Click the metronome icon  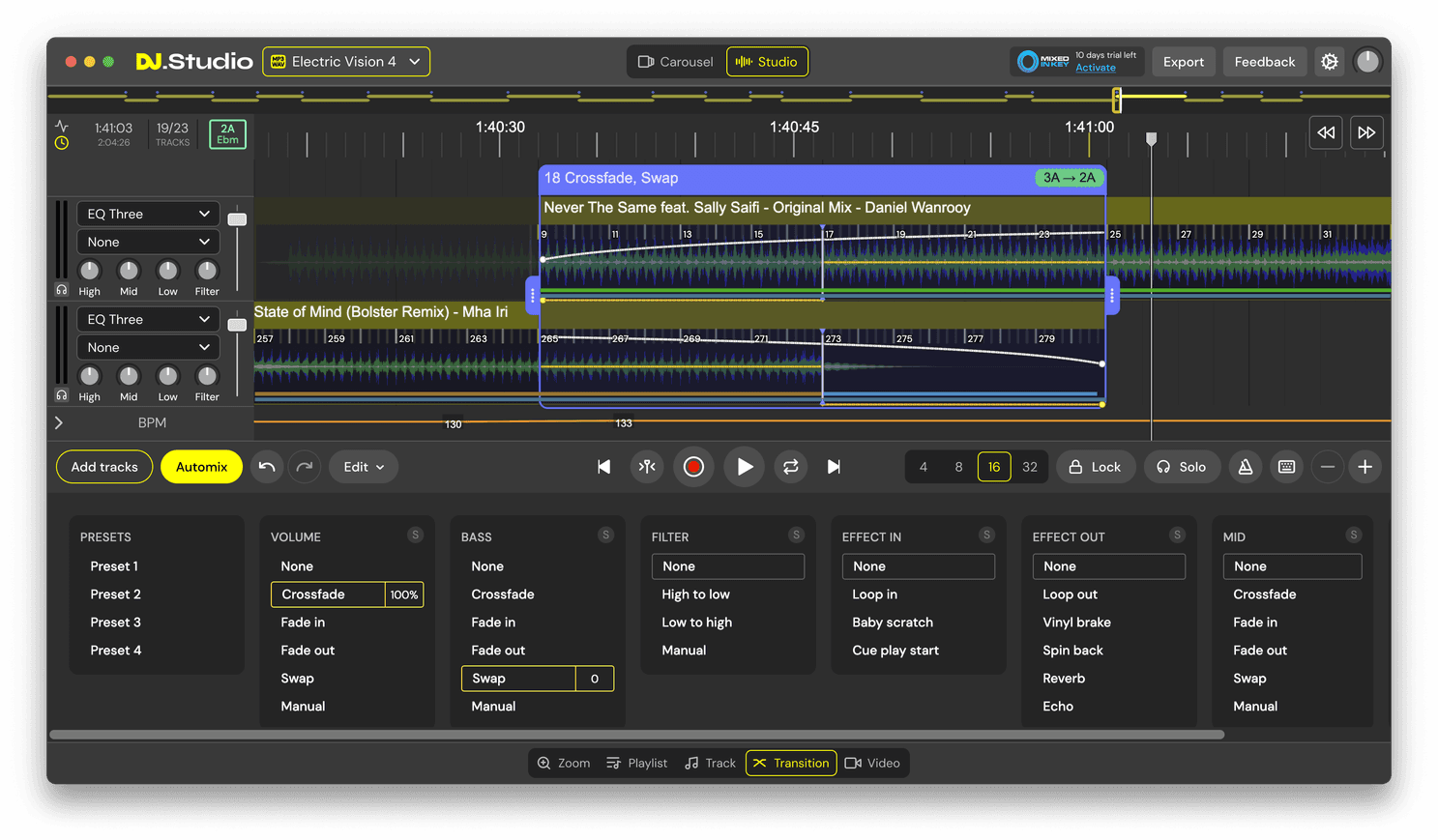[1246, 467]
